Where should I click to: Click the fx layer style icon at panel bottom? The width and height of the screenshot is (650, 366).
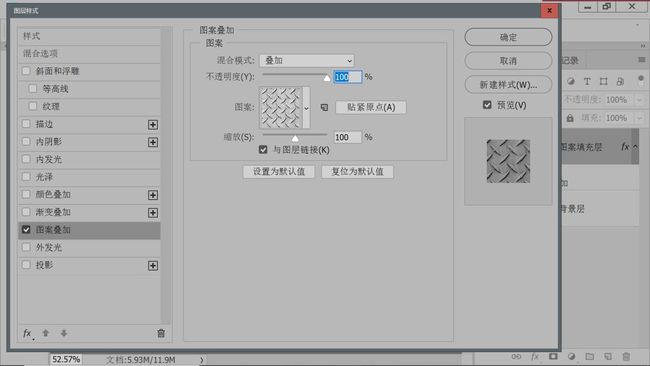point(535,356)
